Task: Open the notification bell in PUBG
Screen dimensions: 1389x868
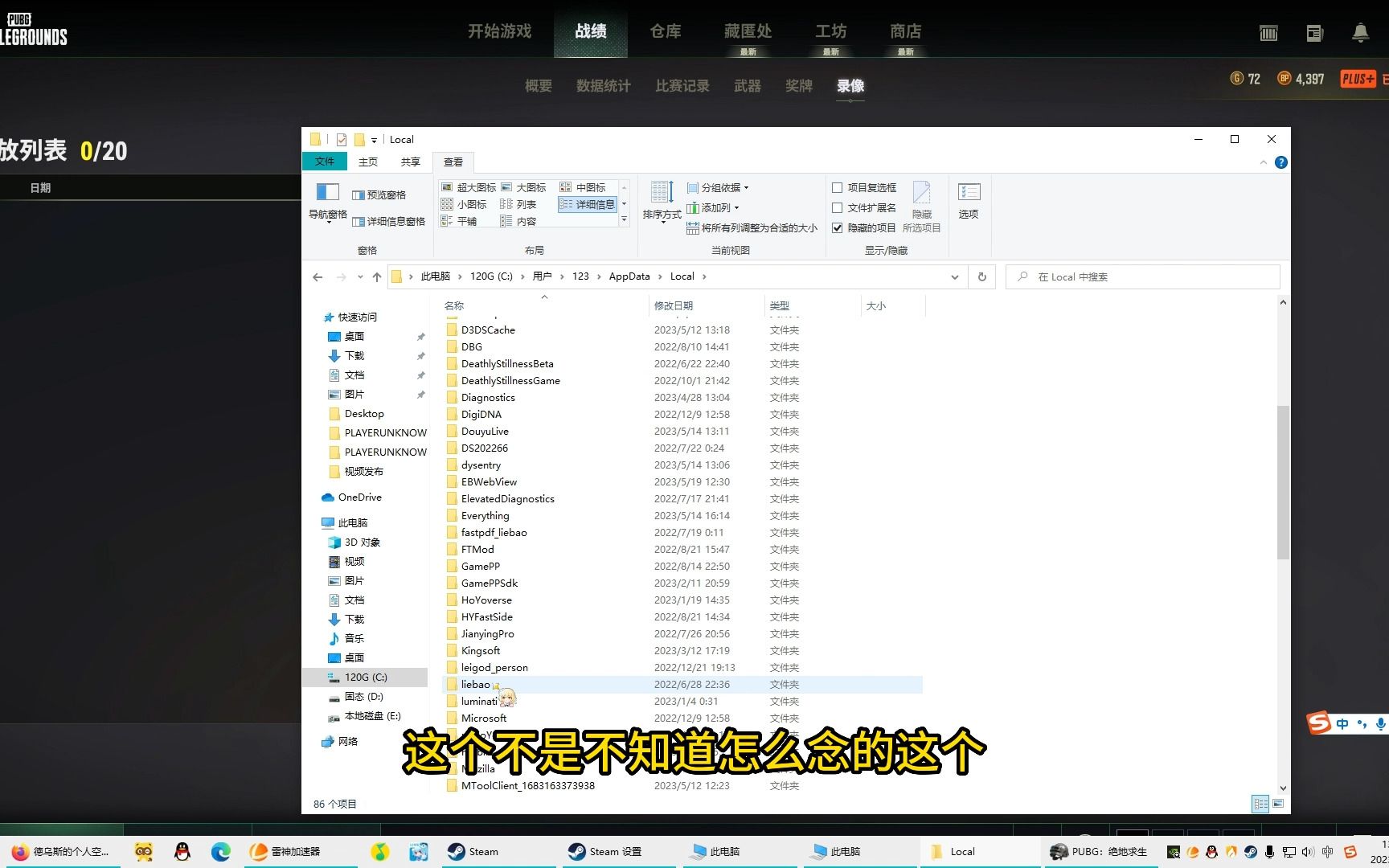Action: click(x=1360, y=33)
